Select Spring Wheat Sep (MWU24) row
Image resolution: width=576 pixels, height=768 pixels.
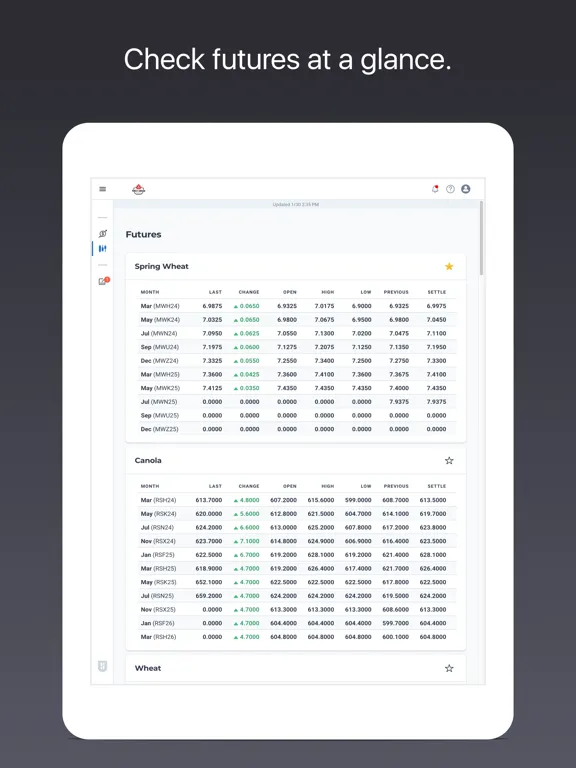[296, 347]
